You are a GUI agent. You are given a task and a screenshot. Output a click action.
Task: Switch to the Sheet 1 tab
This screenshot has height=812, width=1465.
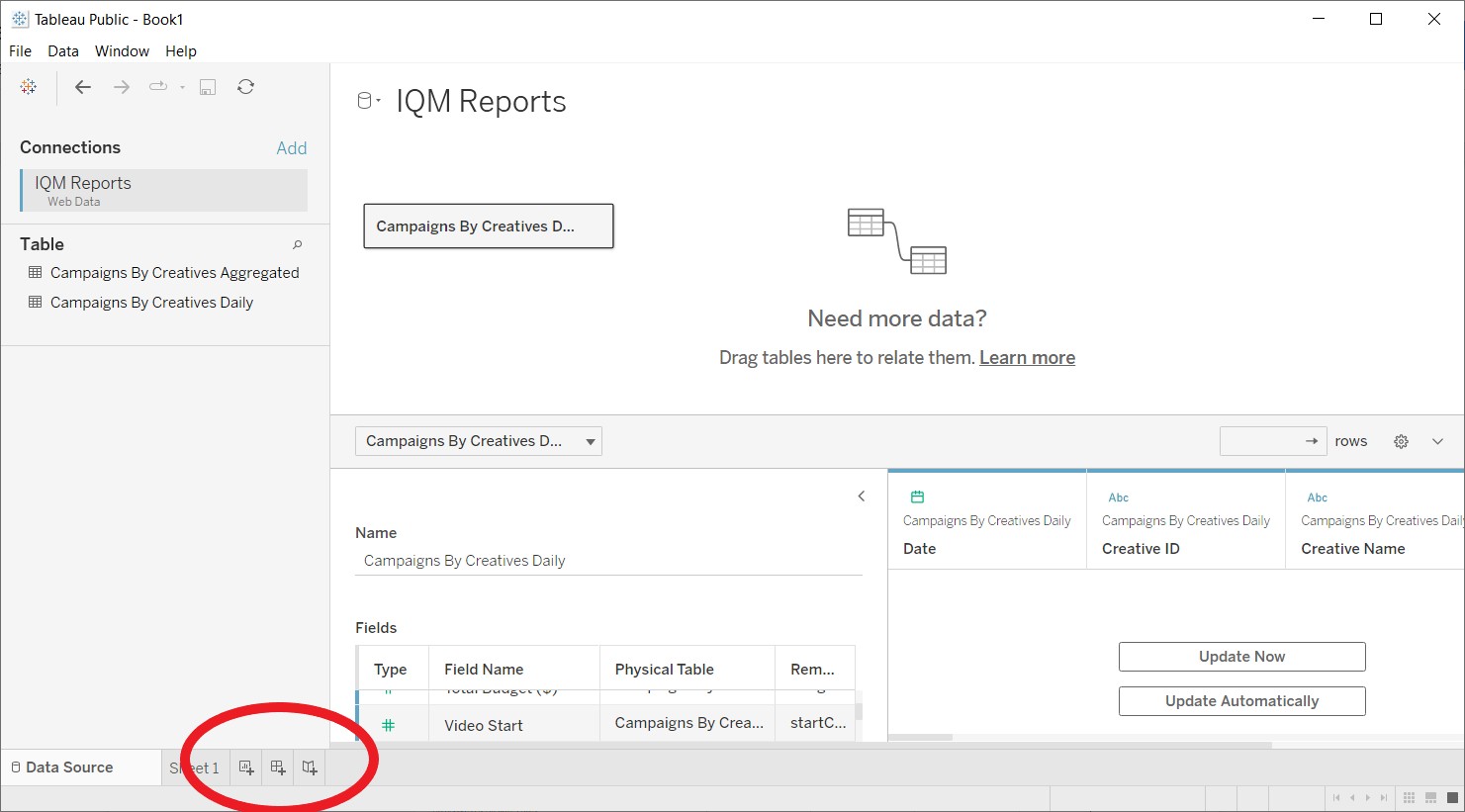195,767
